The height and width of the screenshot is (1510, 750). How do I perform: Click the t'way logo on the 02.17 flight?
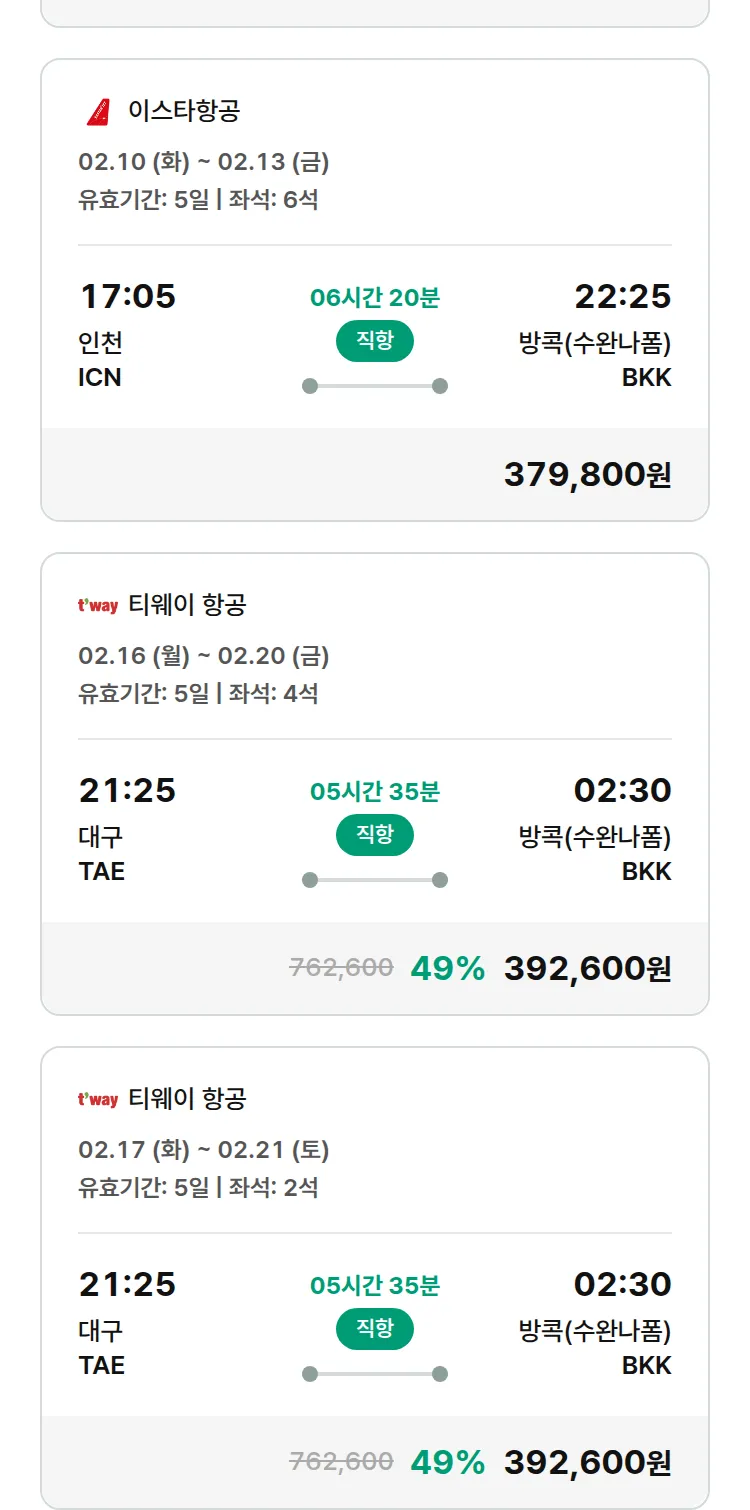coord(98,1099)
